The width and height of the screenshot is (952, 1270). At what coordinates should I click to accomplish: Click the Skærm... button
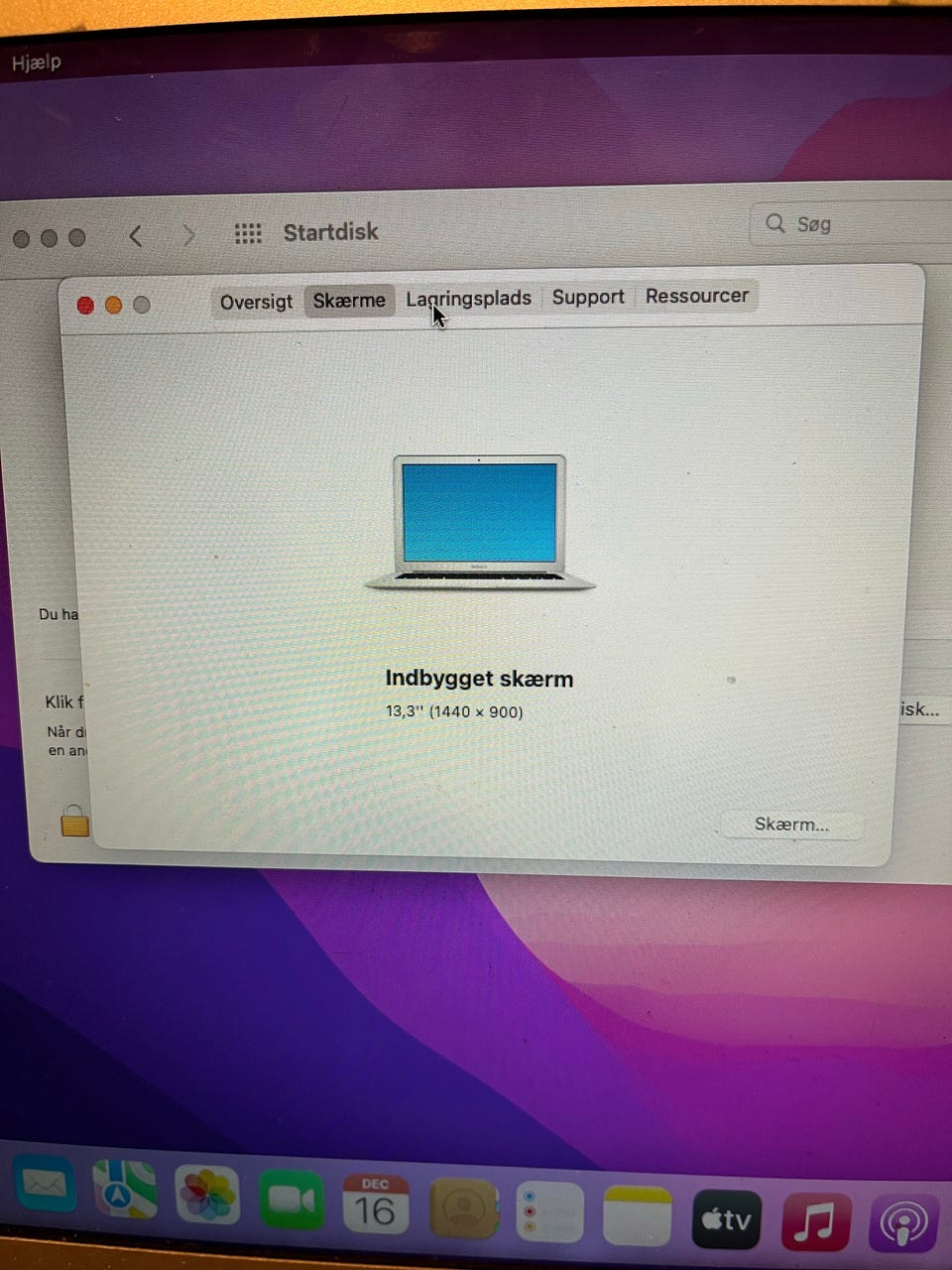791,824
